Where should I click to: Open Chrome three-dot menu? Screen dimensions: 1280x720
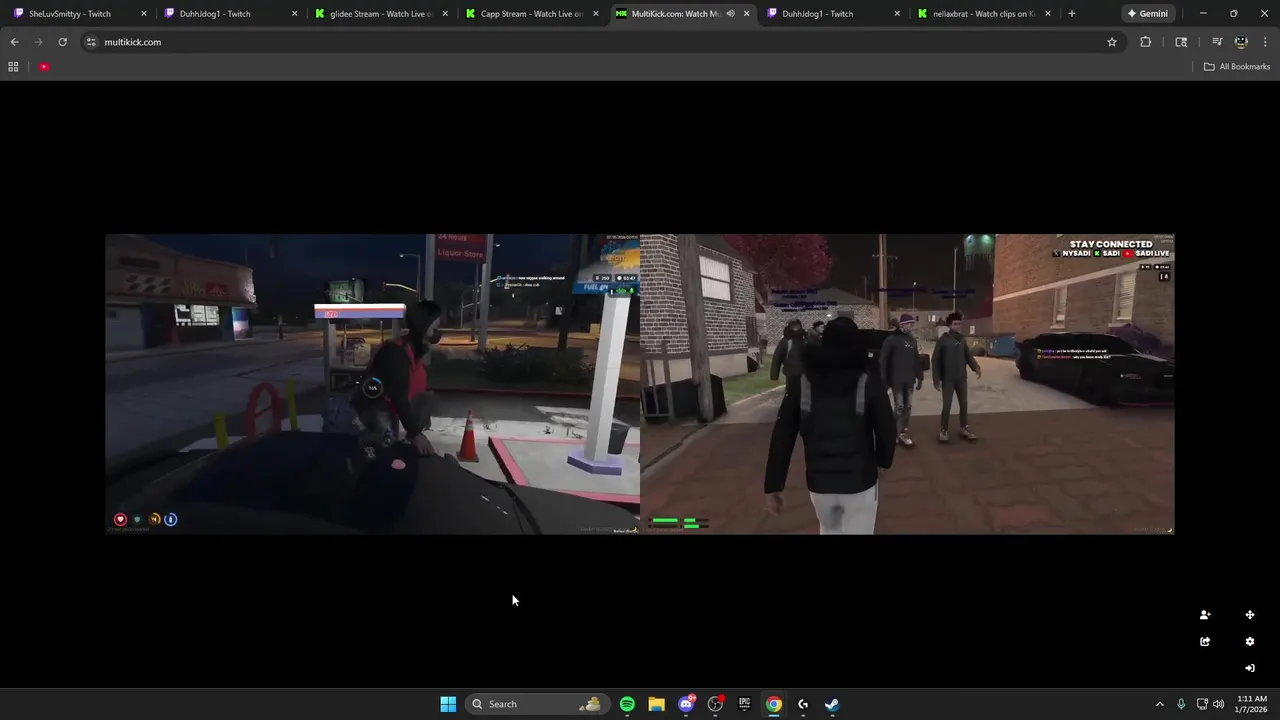click(x=1265, y=42)
